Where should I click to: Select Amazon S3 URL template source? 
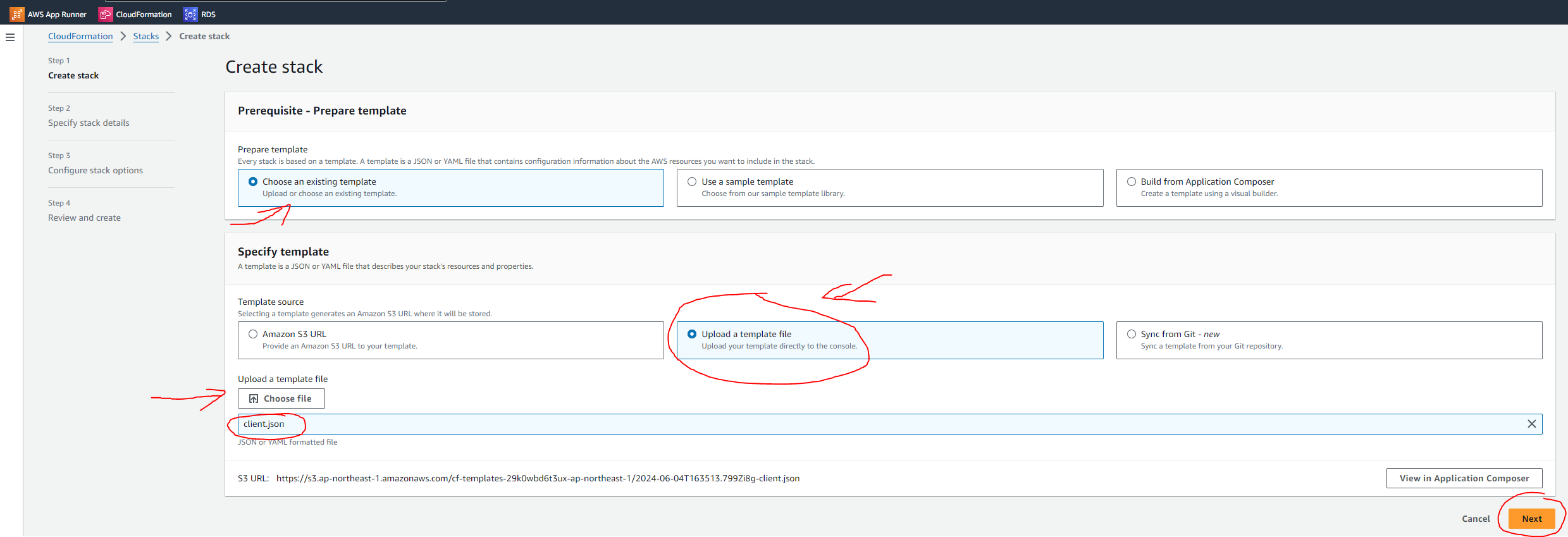450,340
